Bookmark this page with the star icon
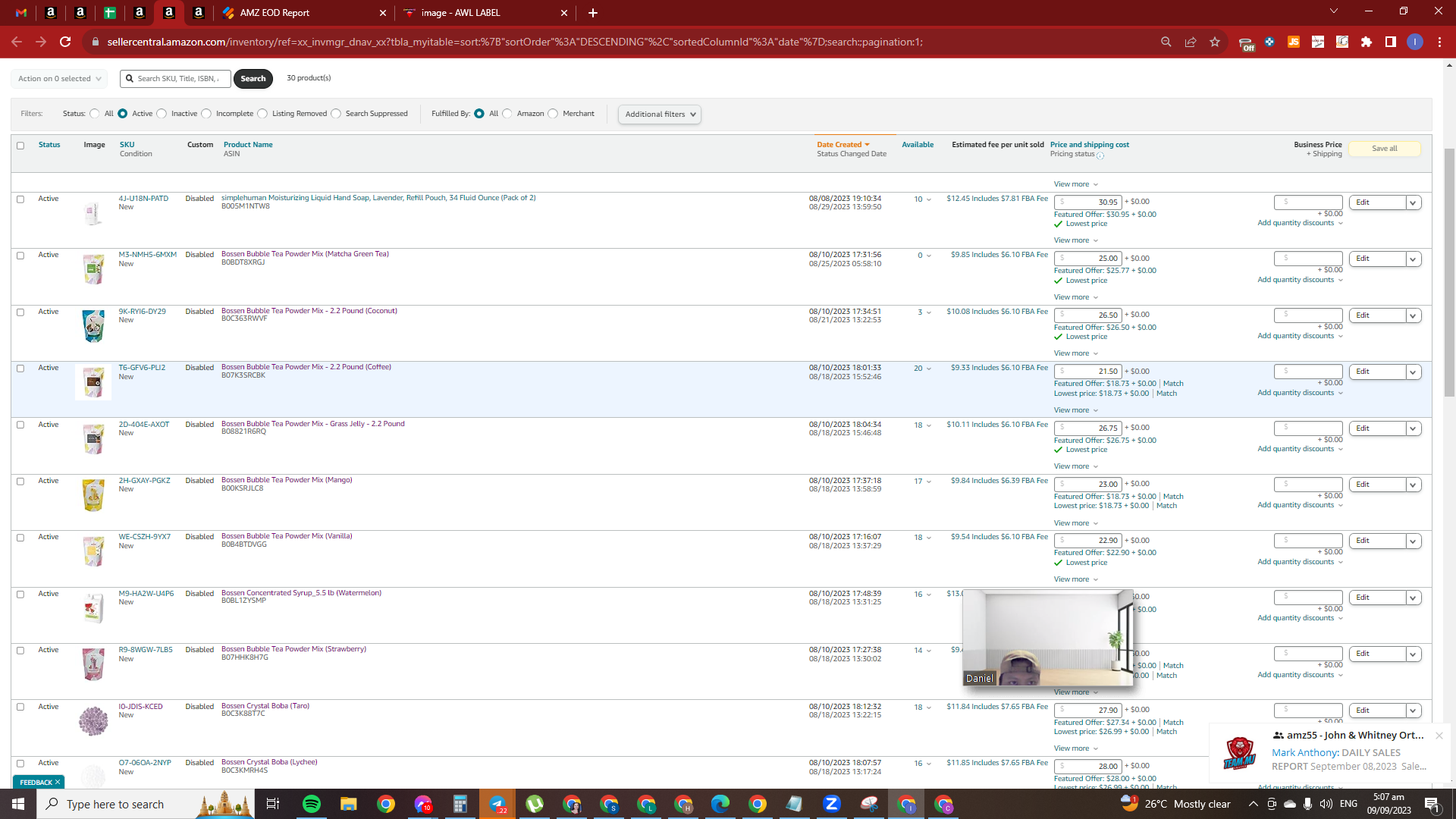This screenshot has width=1456, height=819. [x=1215, y=42]
